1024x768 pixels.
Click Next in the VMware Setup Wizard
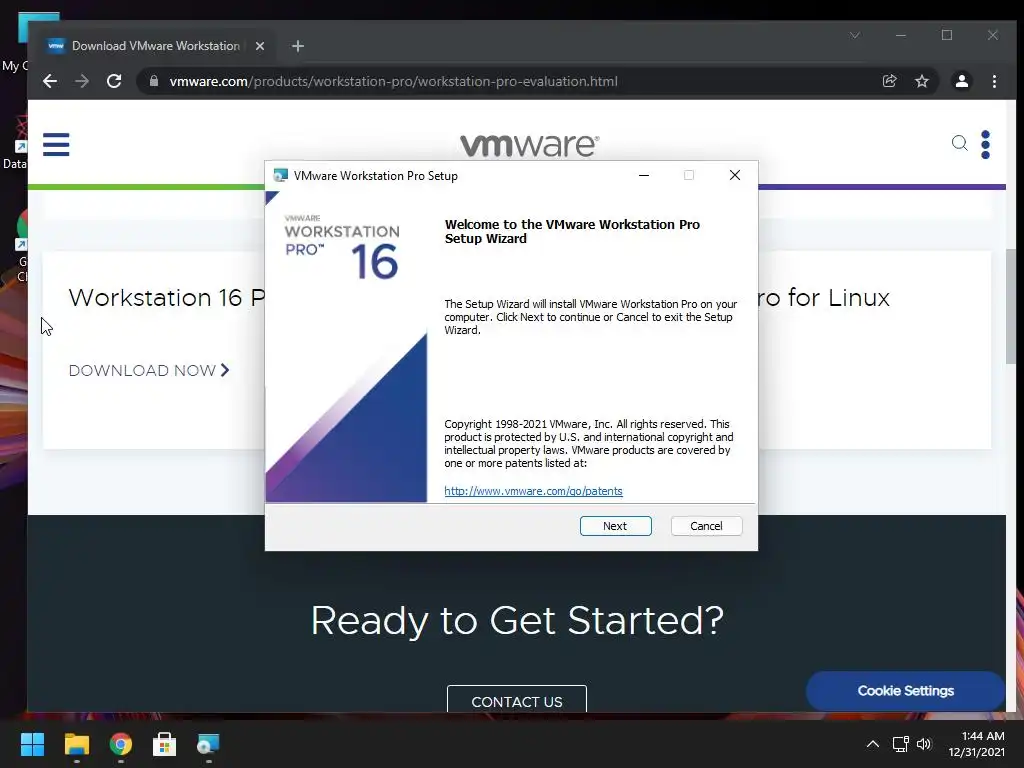(615, 526)
